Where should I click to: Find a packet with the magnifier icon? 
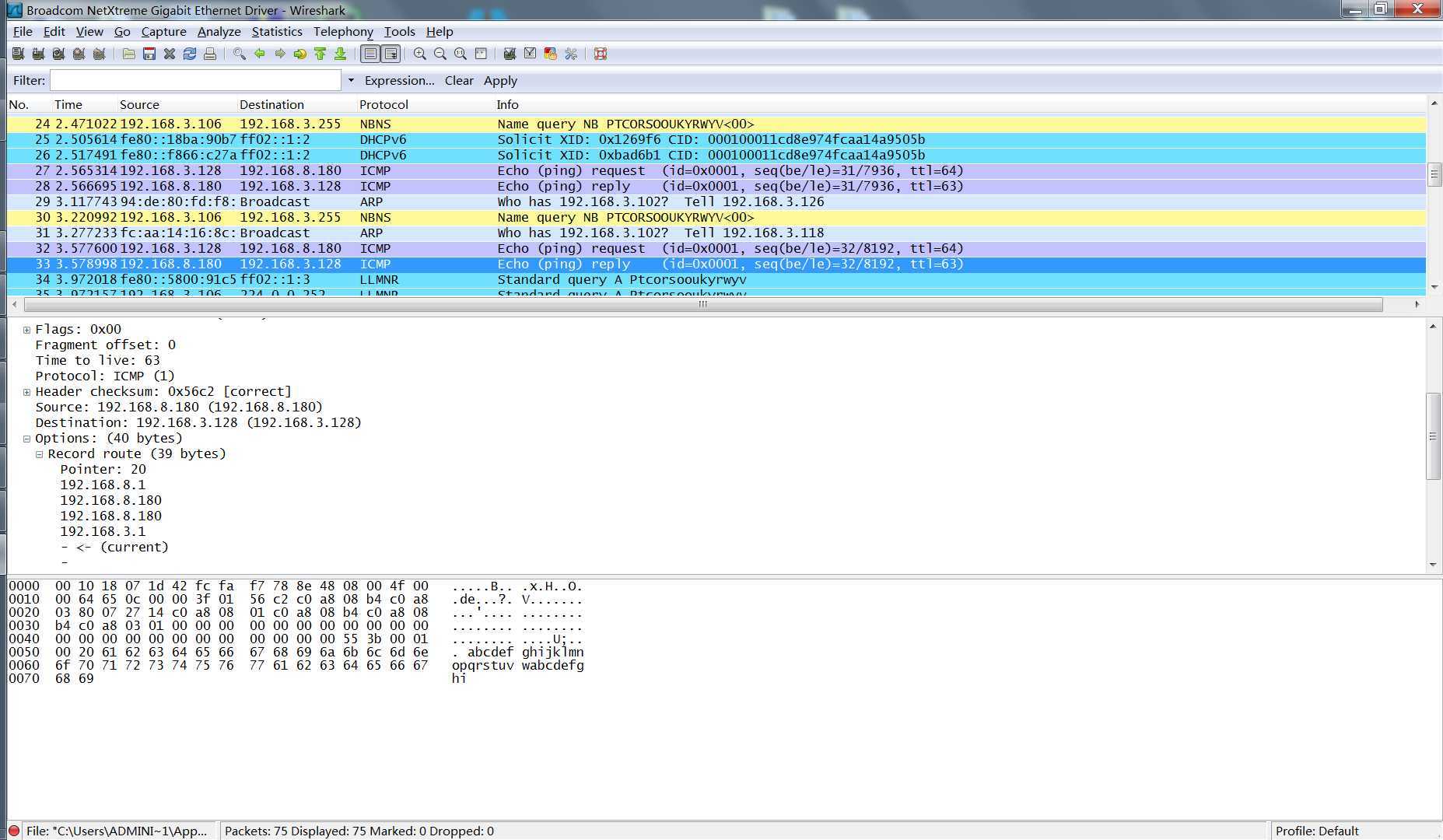(x=240, y=54)
